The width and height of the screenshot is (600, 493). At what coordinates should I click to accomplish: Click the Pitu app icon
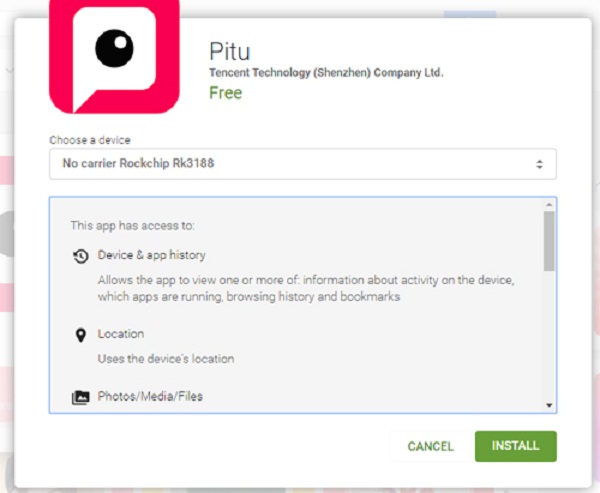tap(114, 57)
